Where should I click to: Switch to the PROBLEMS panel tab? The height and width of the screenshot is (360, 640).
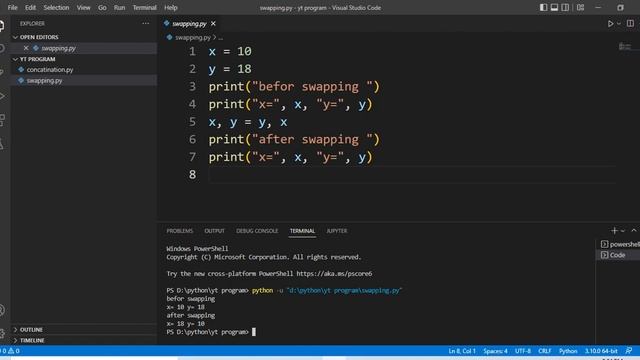pos(180,231)
